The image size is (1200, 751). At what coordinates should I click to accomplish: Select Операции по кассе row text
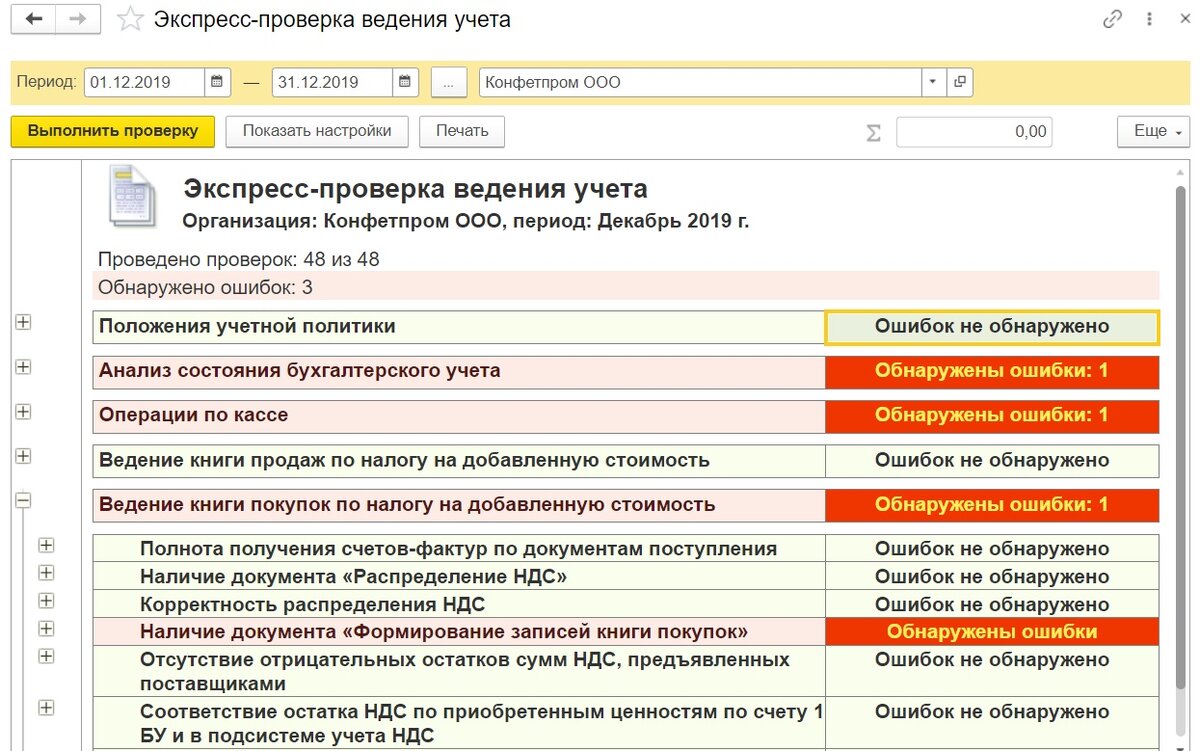pyautogui.click(x=193, y=415)
